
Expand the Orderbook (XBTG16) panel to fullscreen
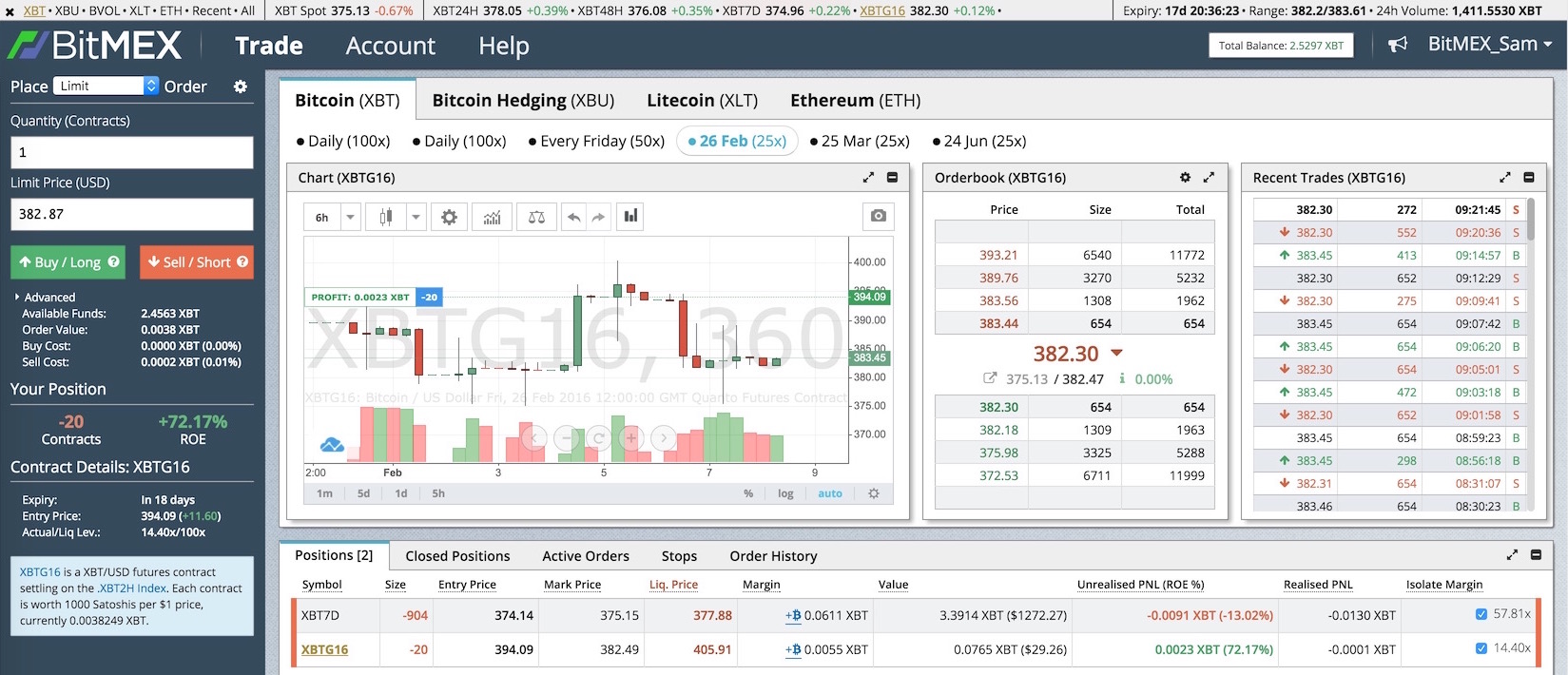1209,178
